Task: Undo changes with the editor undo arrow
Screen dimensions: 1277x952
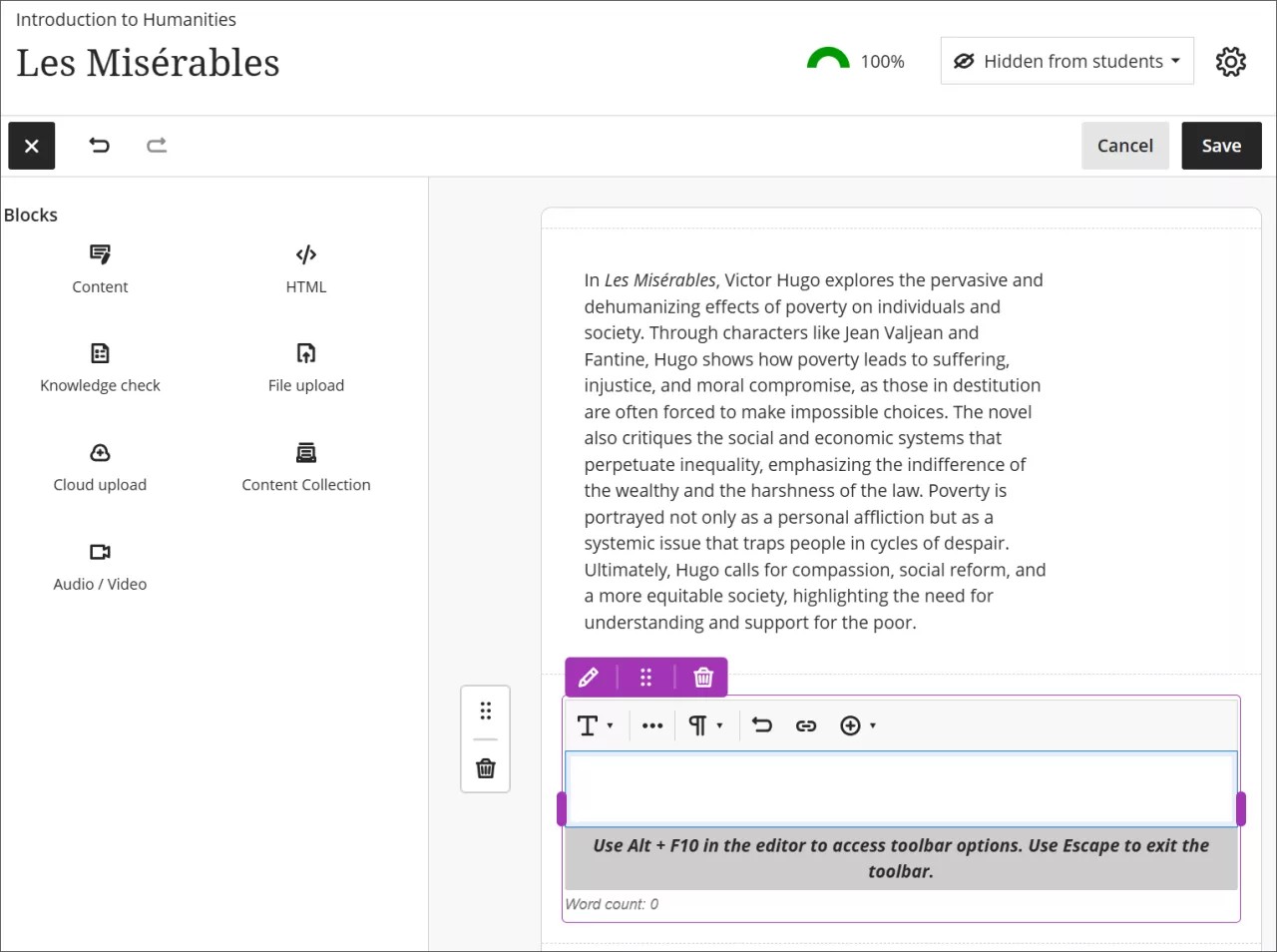Action: point(761,725)
